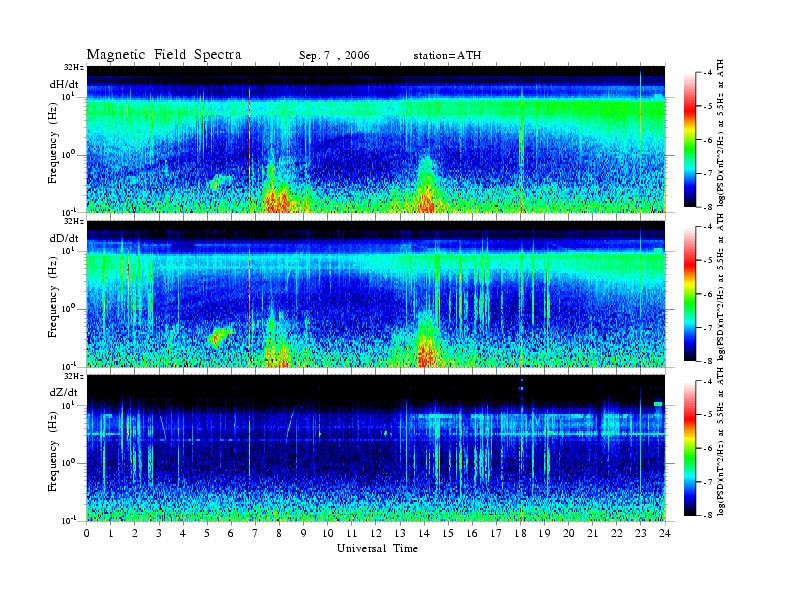Click the "1" hour tick on time axis
The width and height of the screenshot is (792, 612).
(x=111, y=534)
